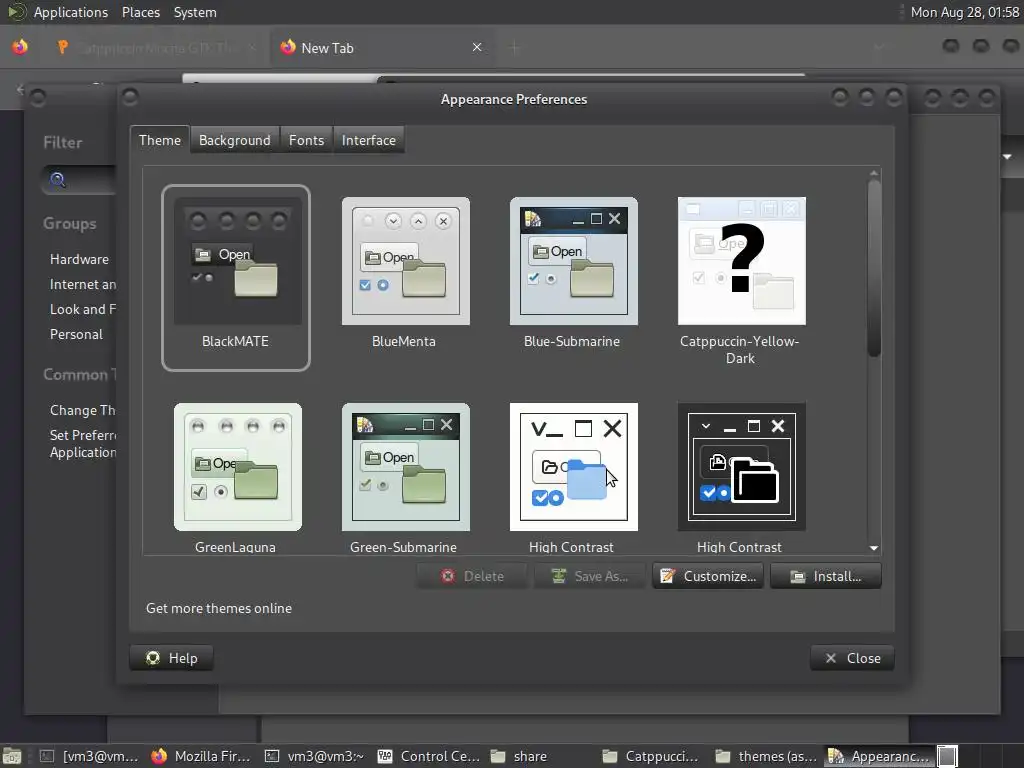Open the System menu

[195, 12]
